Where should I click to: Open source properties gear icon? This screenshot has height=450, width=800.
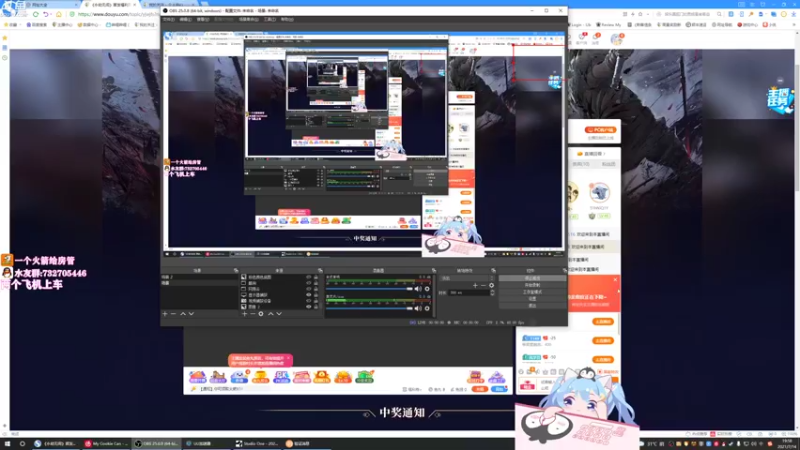[x=261, y=314]
